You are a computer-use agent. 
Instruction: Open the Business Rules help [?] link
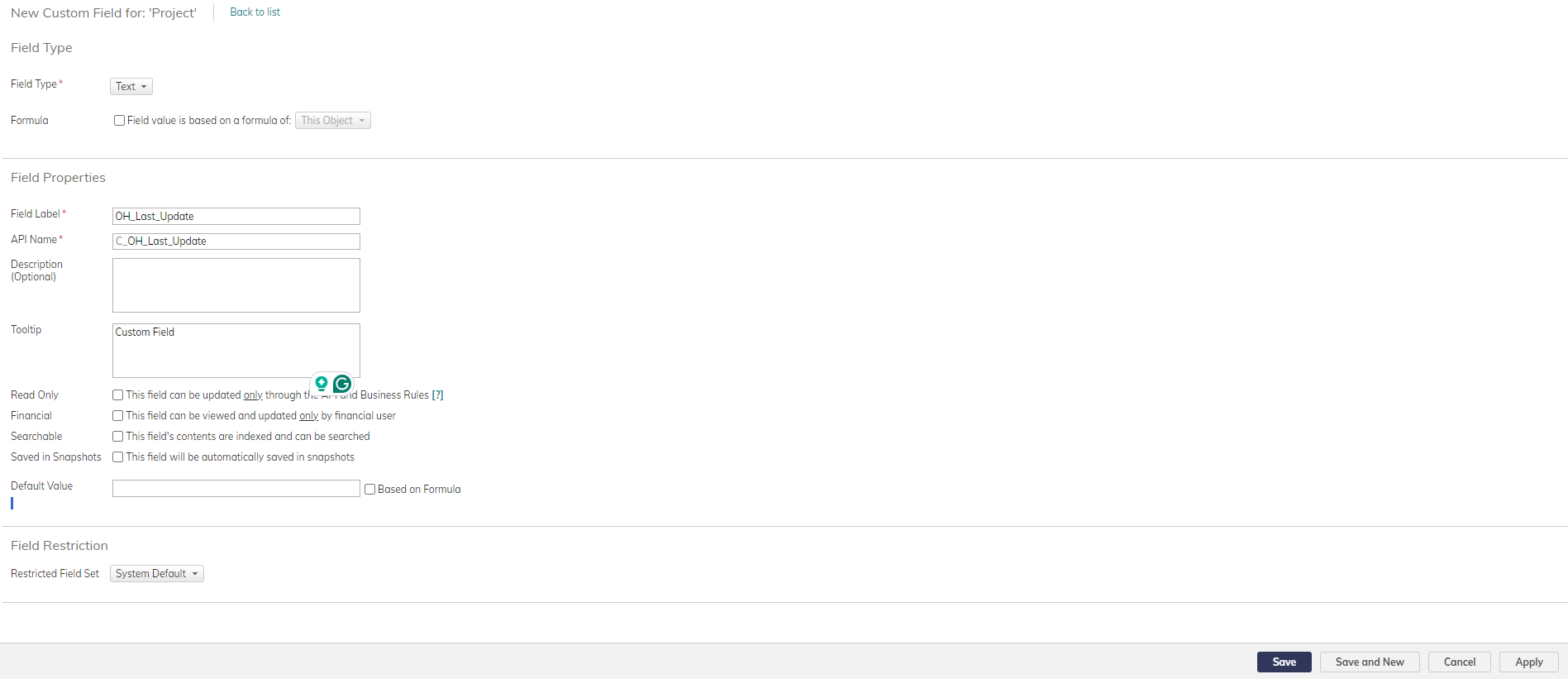(437, 395)
